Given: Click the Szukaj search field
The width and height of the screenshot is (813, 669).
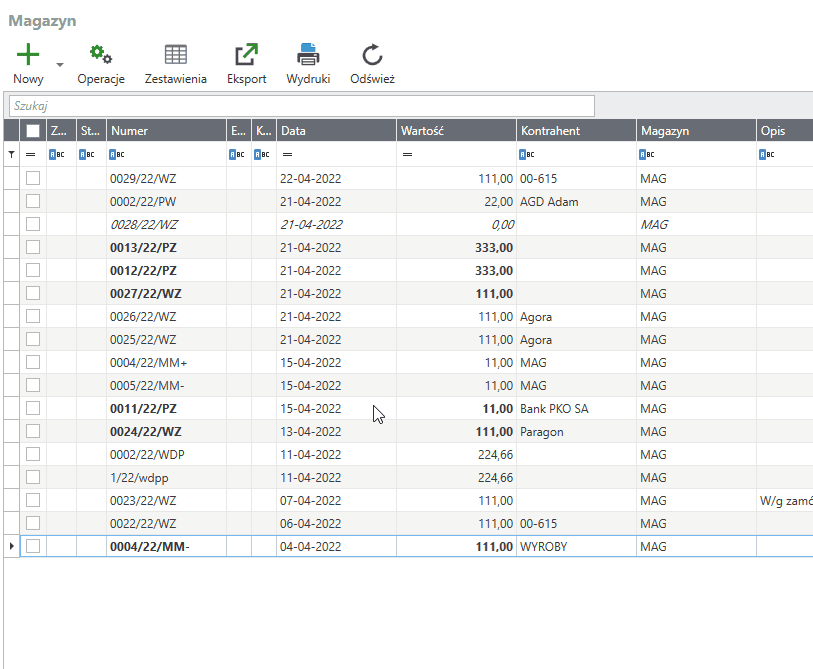Looking at the screenshot, I should point(301,106).
